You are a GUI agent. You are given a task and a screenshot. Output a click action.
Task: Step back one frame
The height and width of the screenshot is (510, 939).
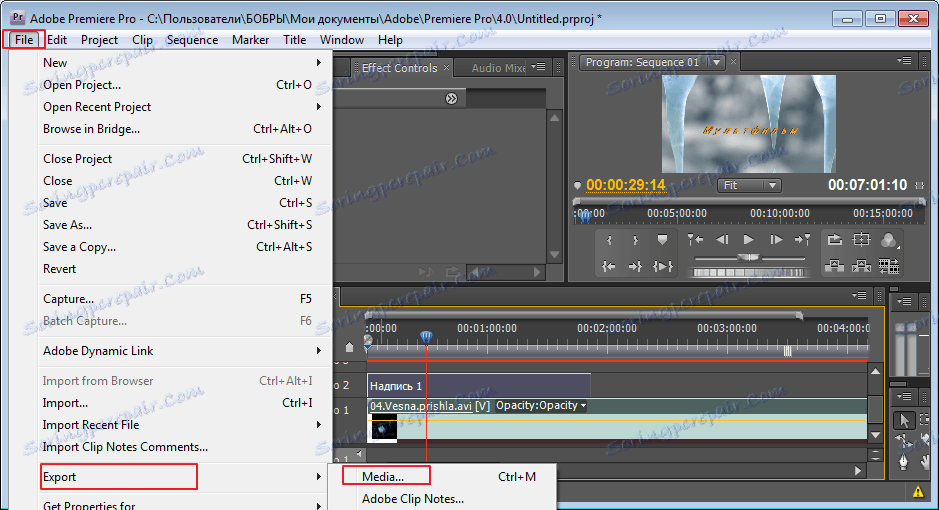(x=722, y=240)
